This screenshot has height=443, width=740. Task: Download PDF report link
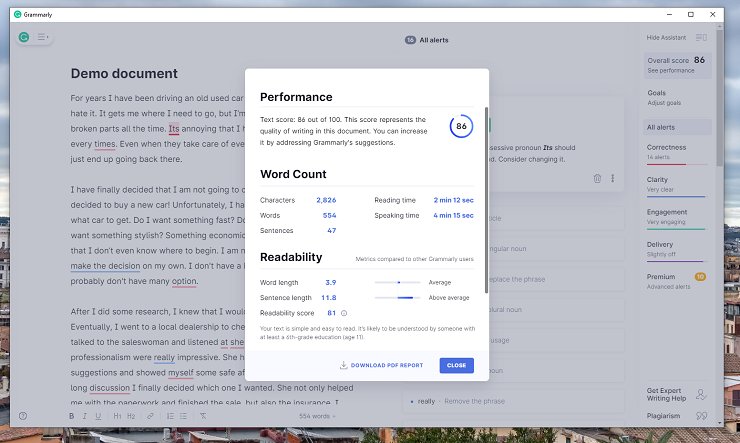click(387, 365)
